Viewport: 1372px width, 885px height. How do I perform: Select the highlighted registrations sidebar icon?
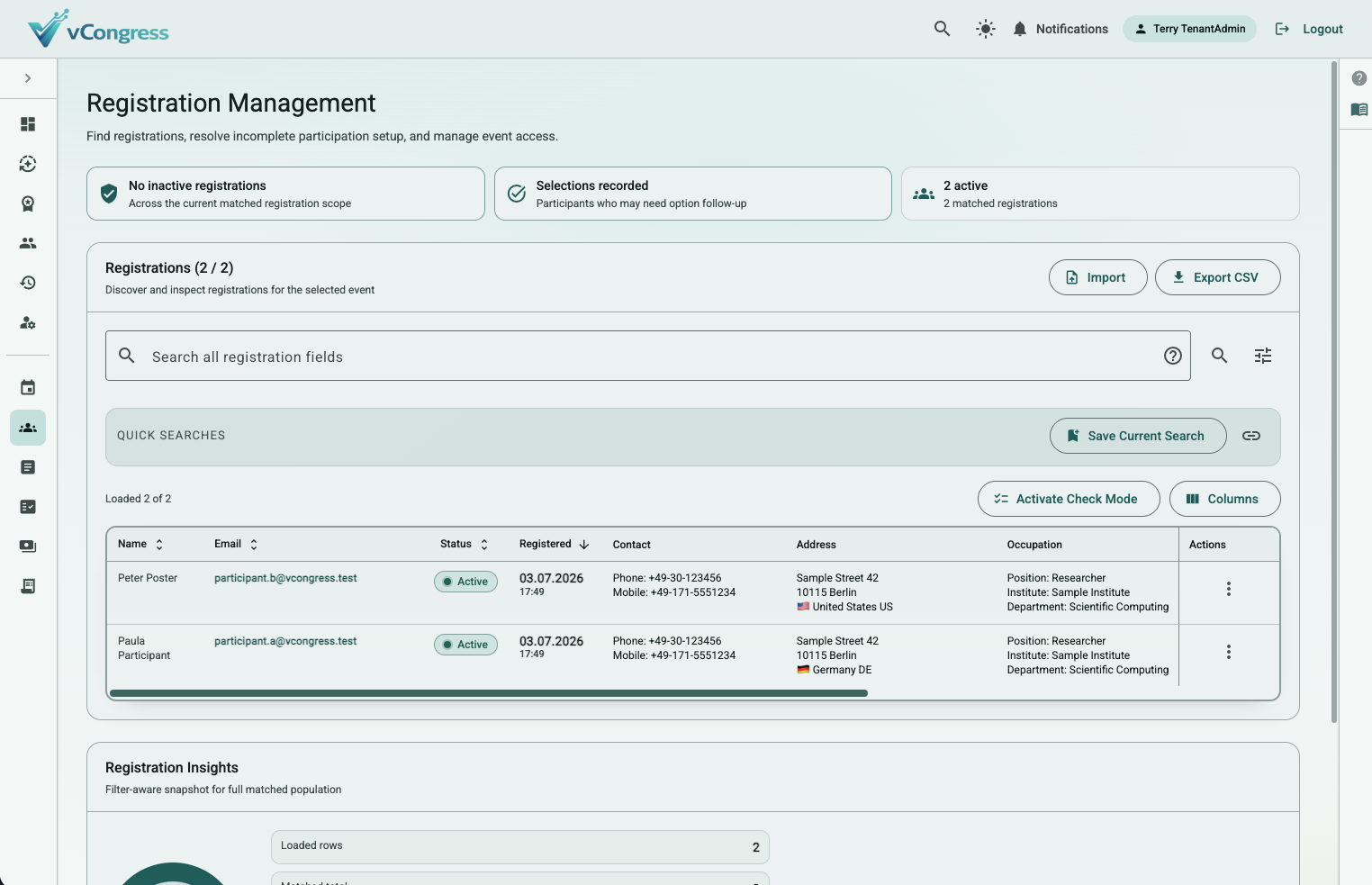[x=28, y=428]
